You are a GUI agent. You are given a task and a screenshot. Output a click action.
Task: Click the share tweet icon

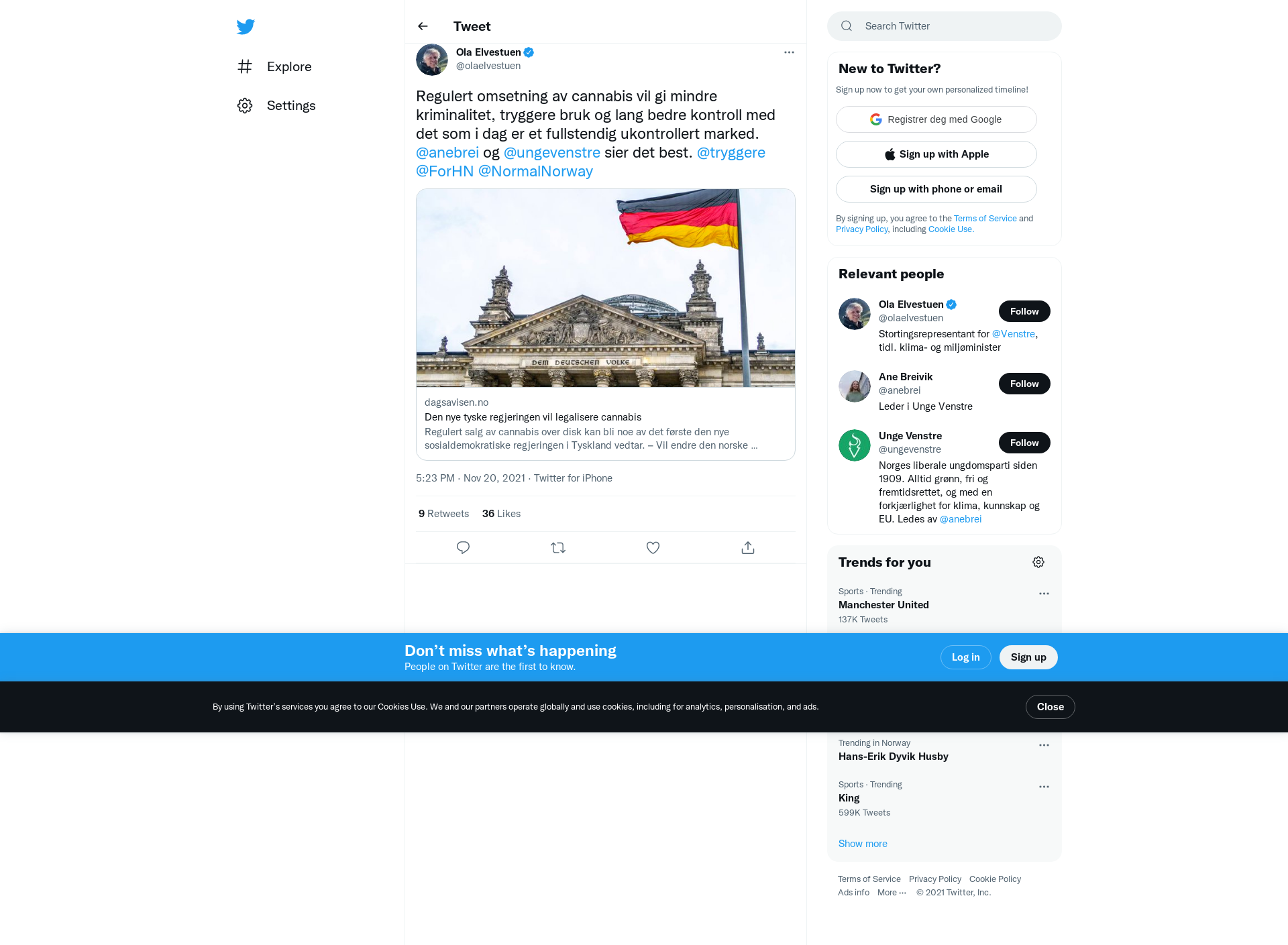[x=748, y=547]
